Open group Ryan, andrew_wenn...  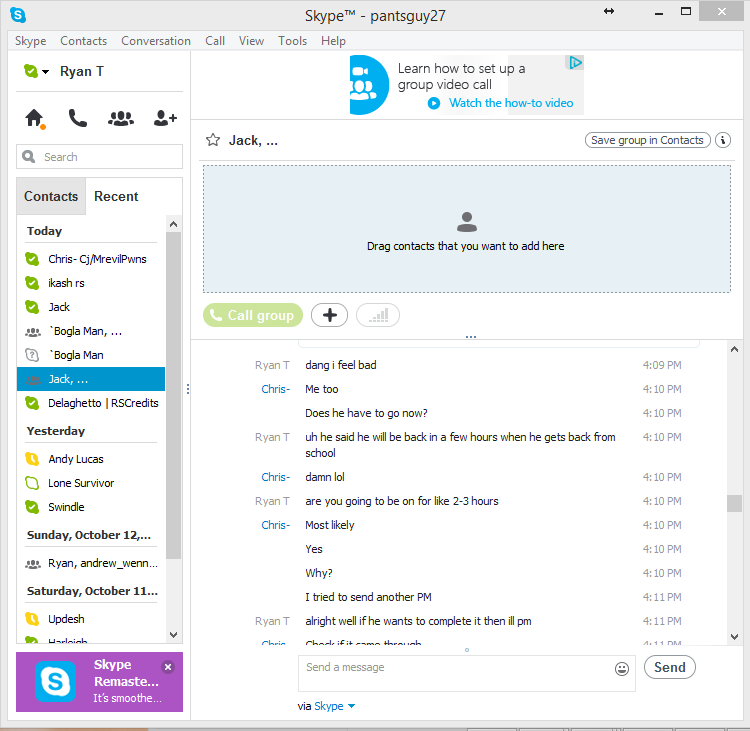(91, 563)
